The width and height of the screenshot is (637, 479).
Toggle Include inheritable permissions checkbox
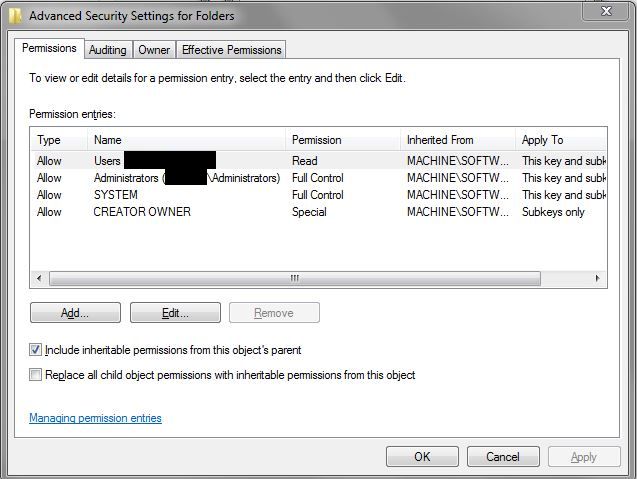point(36,350)
